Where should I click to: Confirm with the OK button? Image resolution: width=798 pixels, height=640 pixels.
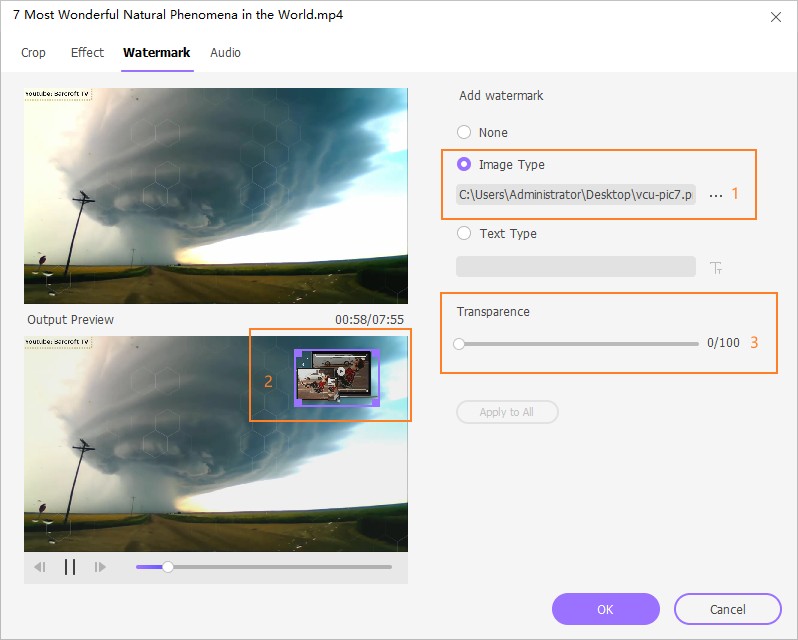(605, 609)
